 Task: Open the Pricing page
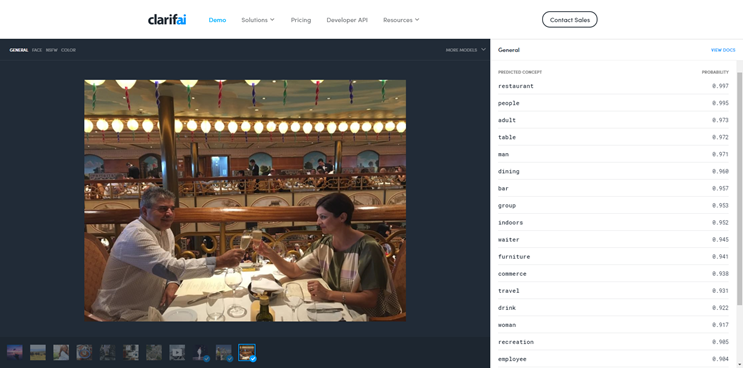coord(301,20)
